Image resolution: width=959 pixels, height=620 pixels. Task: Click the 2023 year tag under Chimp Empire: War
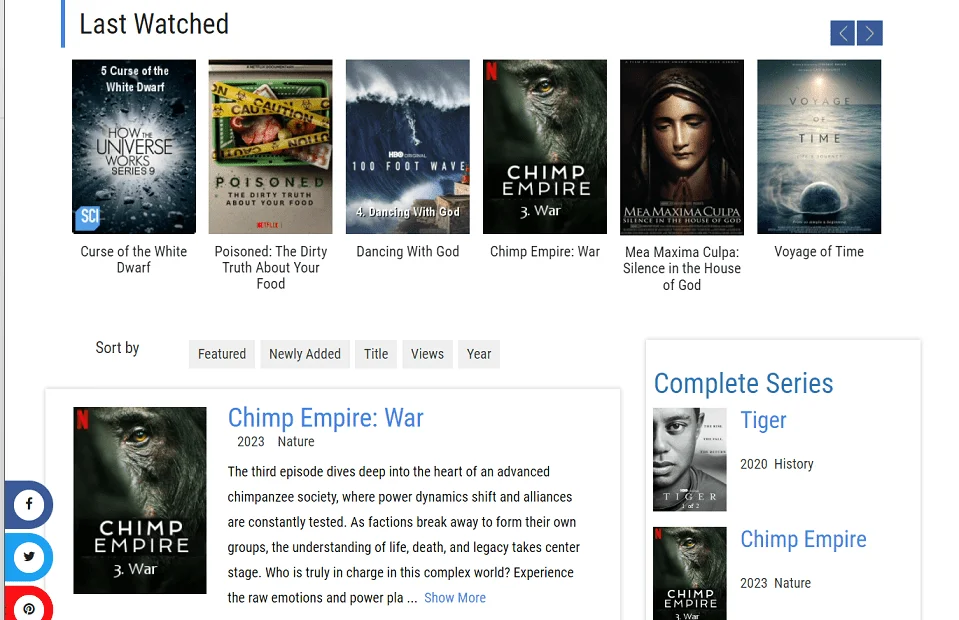pos(251,441)
